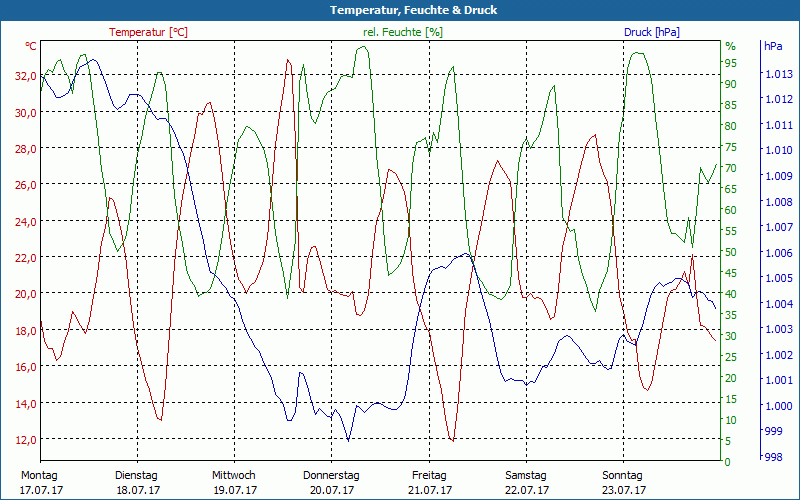Select the green rel. Feuchte [%] legend label
This screenshot has width=800, height=500.
pyautogui.click(x=402, y=32)
